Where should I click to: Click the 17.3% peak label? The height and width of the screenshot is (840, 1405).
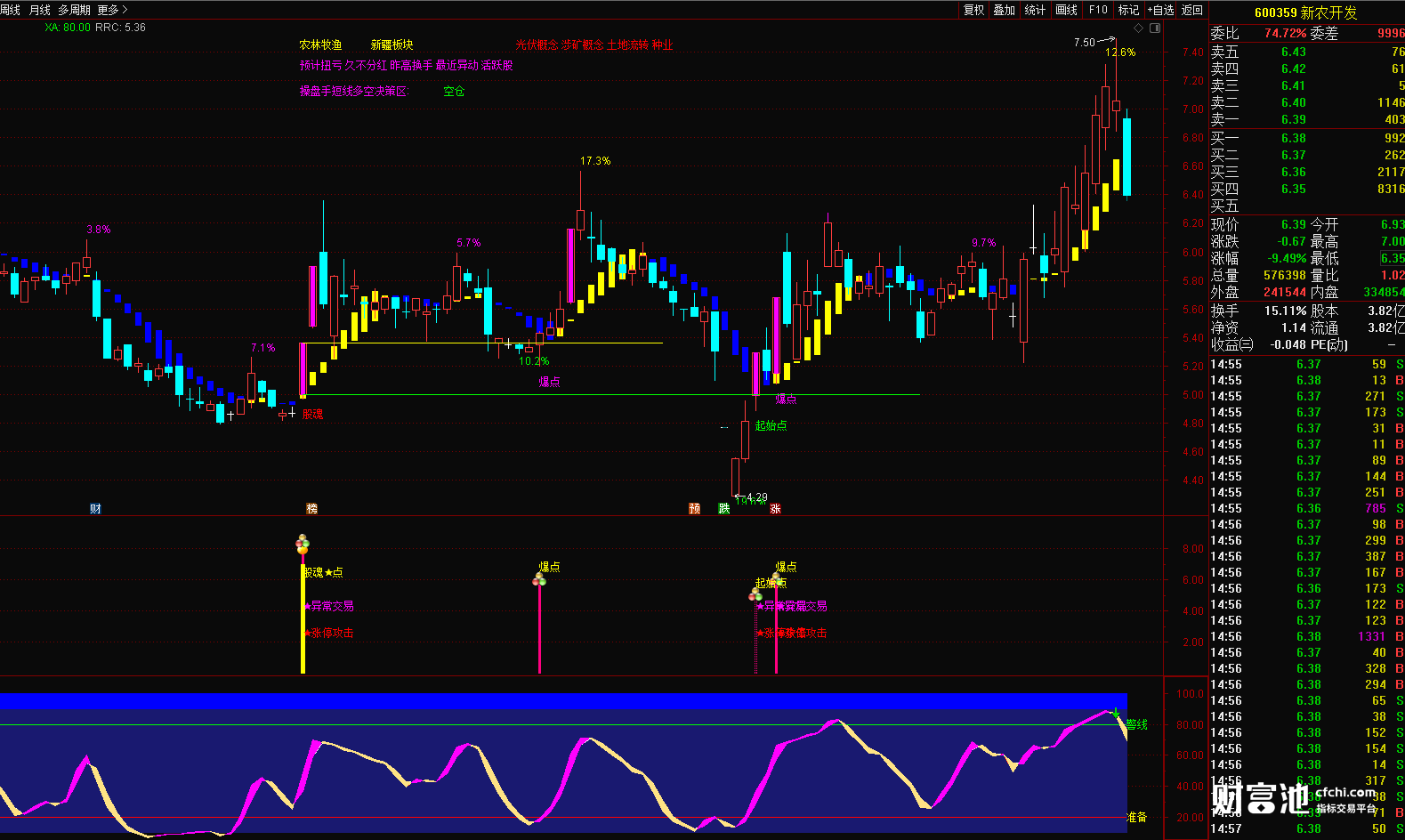click(595, 161)
